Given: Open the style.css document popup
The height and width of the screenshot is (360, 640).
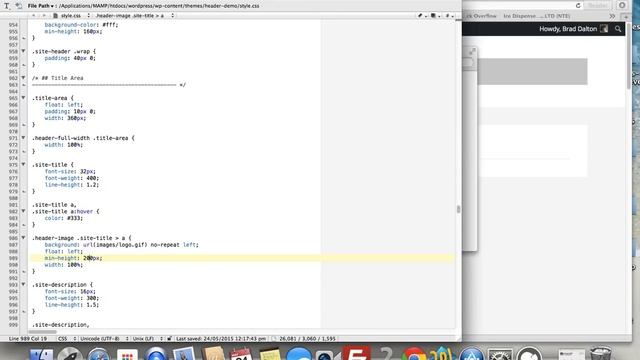Looking at the screenshot, I should point(71,16).
